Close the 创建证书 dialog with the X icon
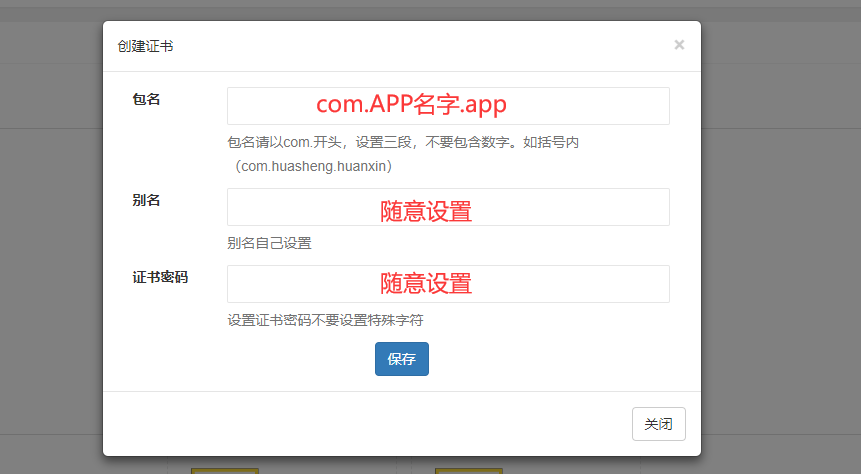861x474 pixels. click(x=679, y=45)
